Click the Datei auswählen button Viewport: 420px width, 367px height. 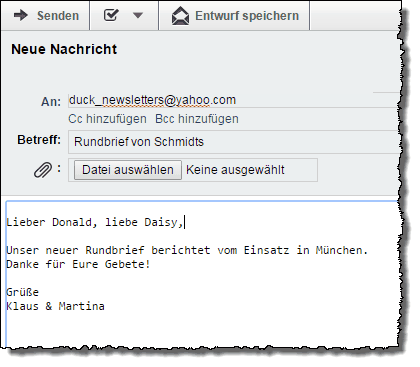click(128, 170)
